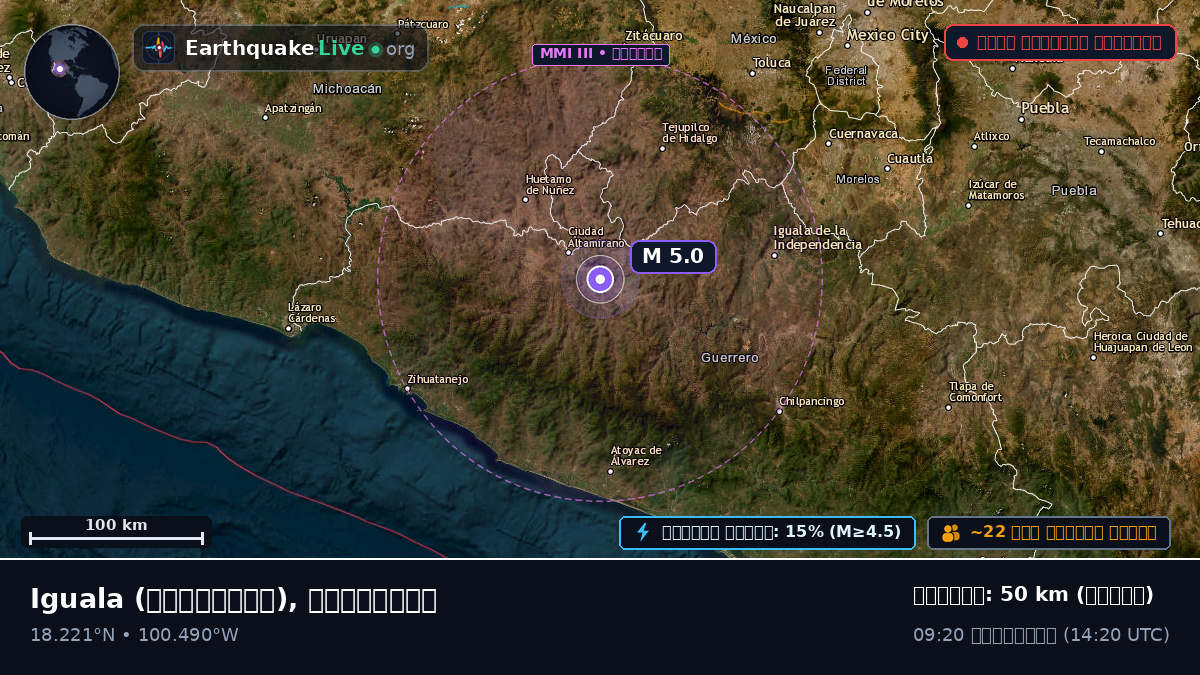Click the Mexico City map label

click(x=887, y=35)
